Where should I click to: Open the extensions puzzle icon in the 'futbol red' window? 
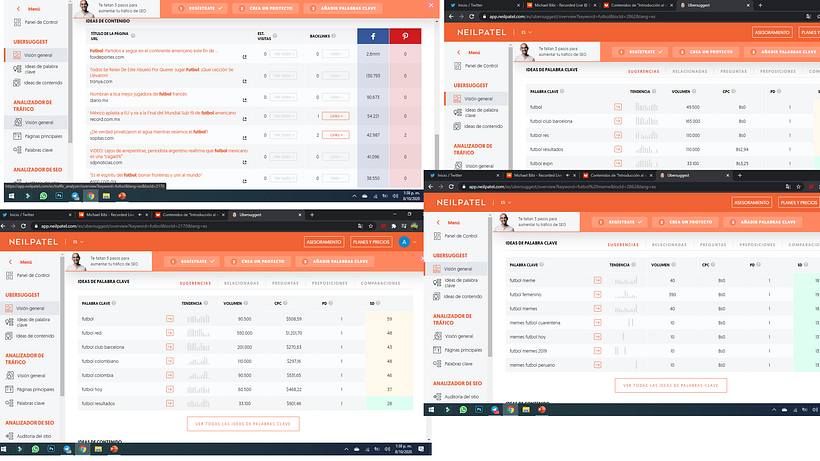[x=393, y=226]
